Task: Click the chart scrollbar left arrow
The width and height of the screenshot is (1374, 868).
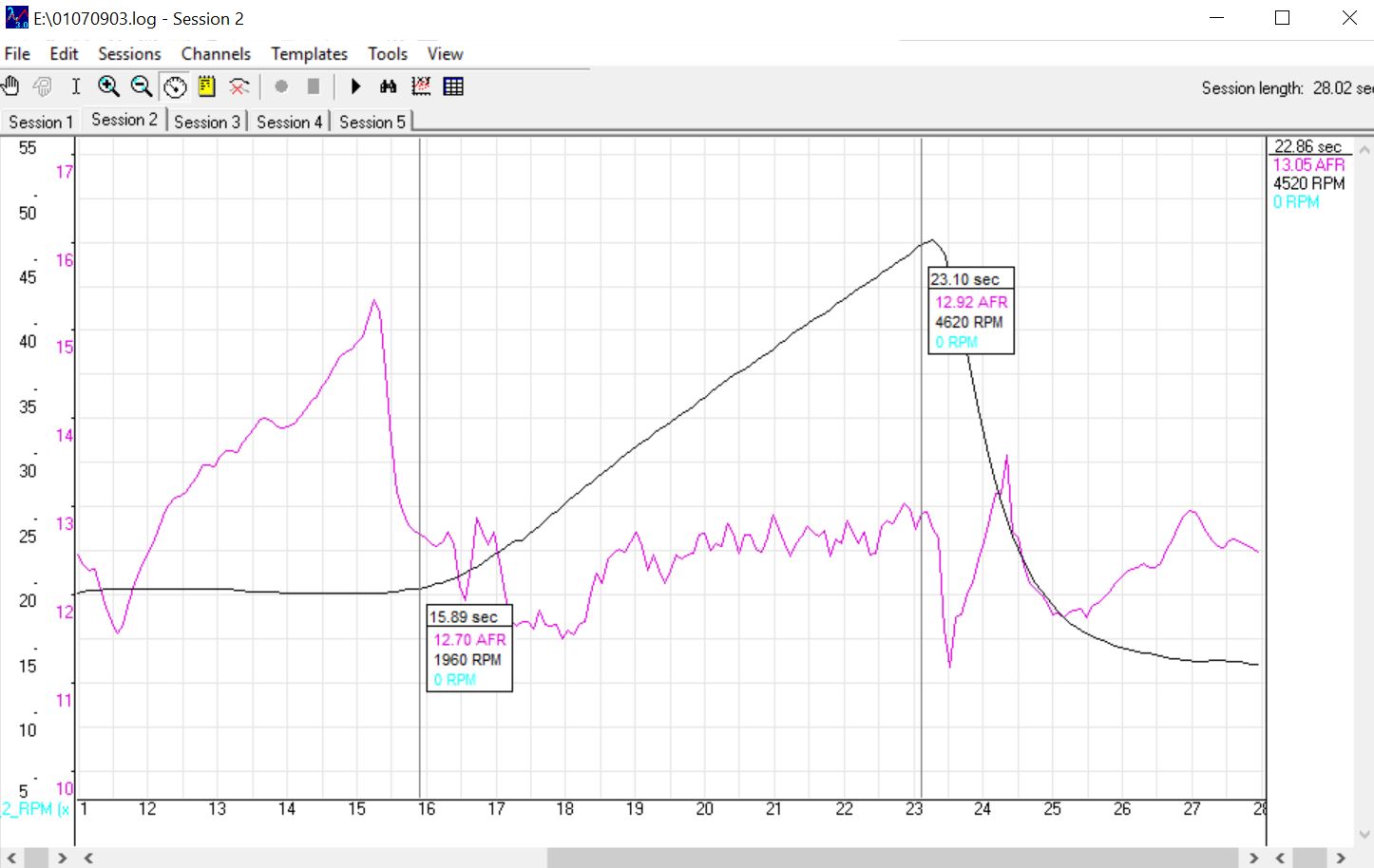Action: [88, 859]
